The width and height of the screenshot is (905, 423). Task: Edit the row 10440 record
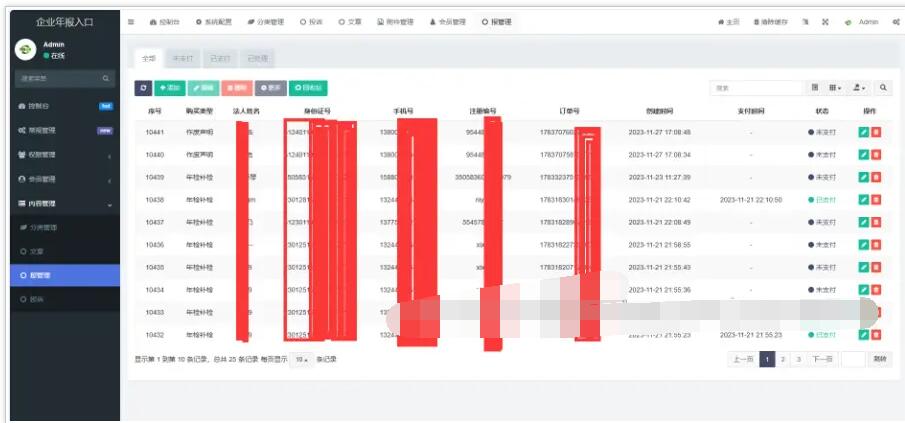[x=863, y=155]
